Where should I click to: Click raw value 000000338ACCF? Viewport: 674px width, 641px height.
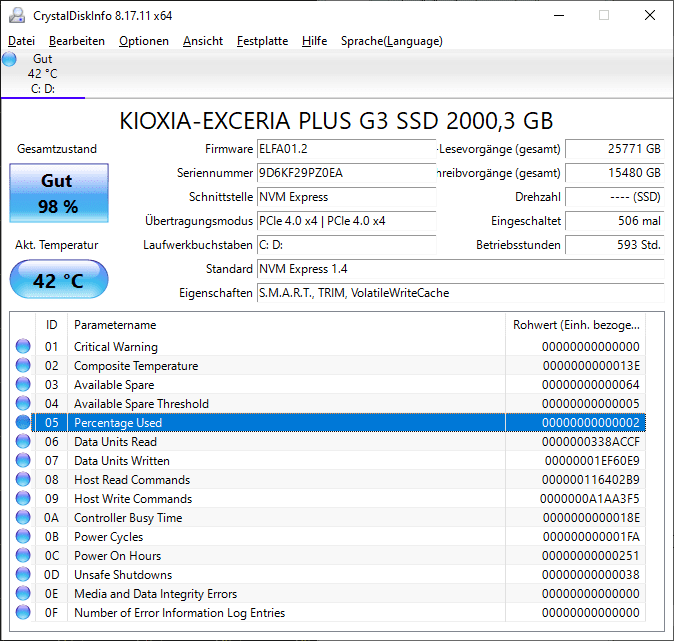(591, 442)
